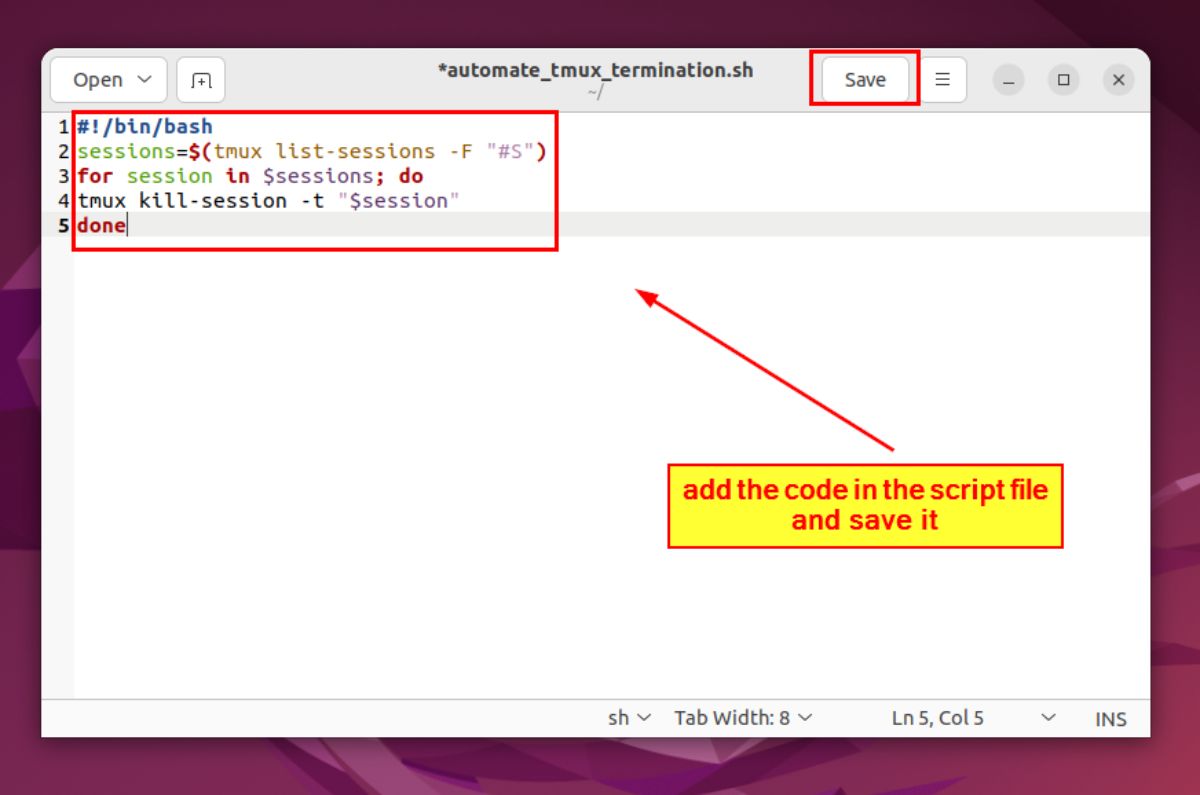The height and width of the screenshot is (795, 1200).
Task: Open the hamburger menu icon
Action: tap(942, 80)
